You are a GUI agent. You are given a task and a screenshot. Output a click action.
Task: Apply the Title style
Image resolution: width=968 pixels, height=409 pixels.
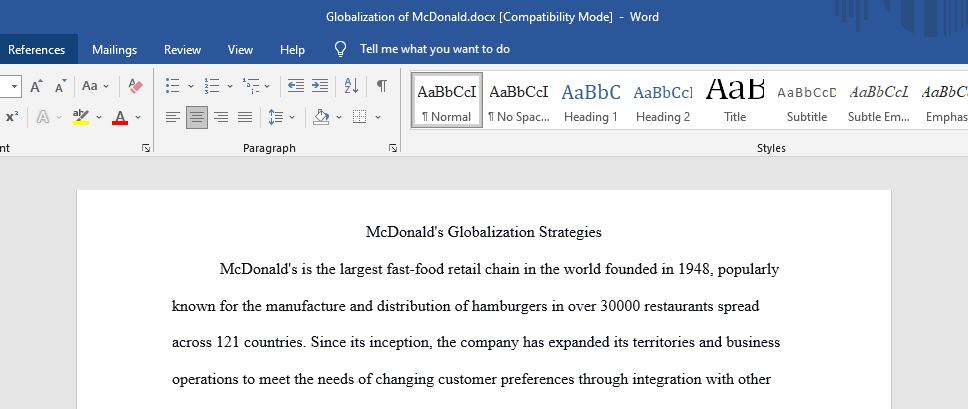(735, 100)
